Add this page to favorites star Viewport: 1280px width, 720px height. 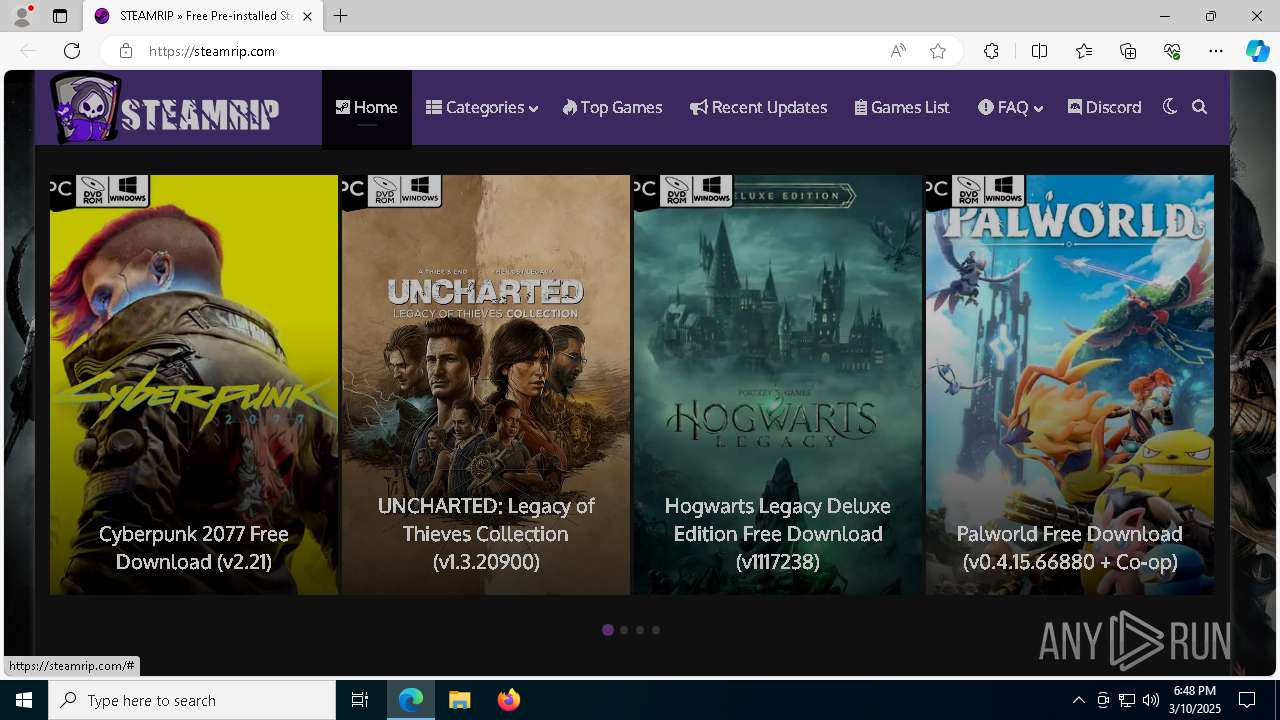coord(938,51)
